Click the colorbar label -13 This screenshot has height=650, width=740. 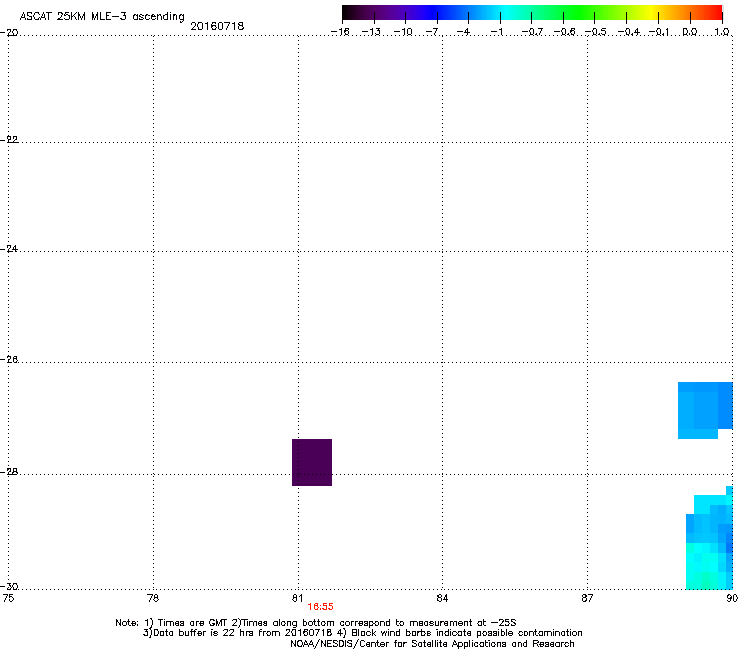click(371, 32)
